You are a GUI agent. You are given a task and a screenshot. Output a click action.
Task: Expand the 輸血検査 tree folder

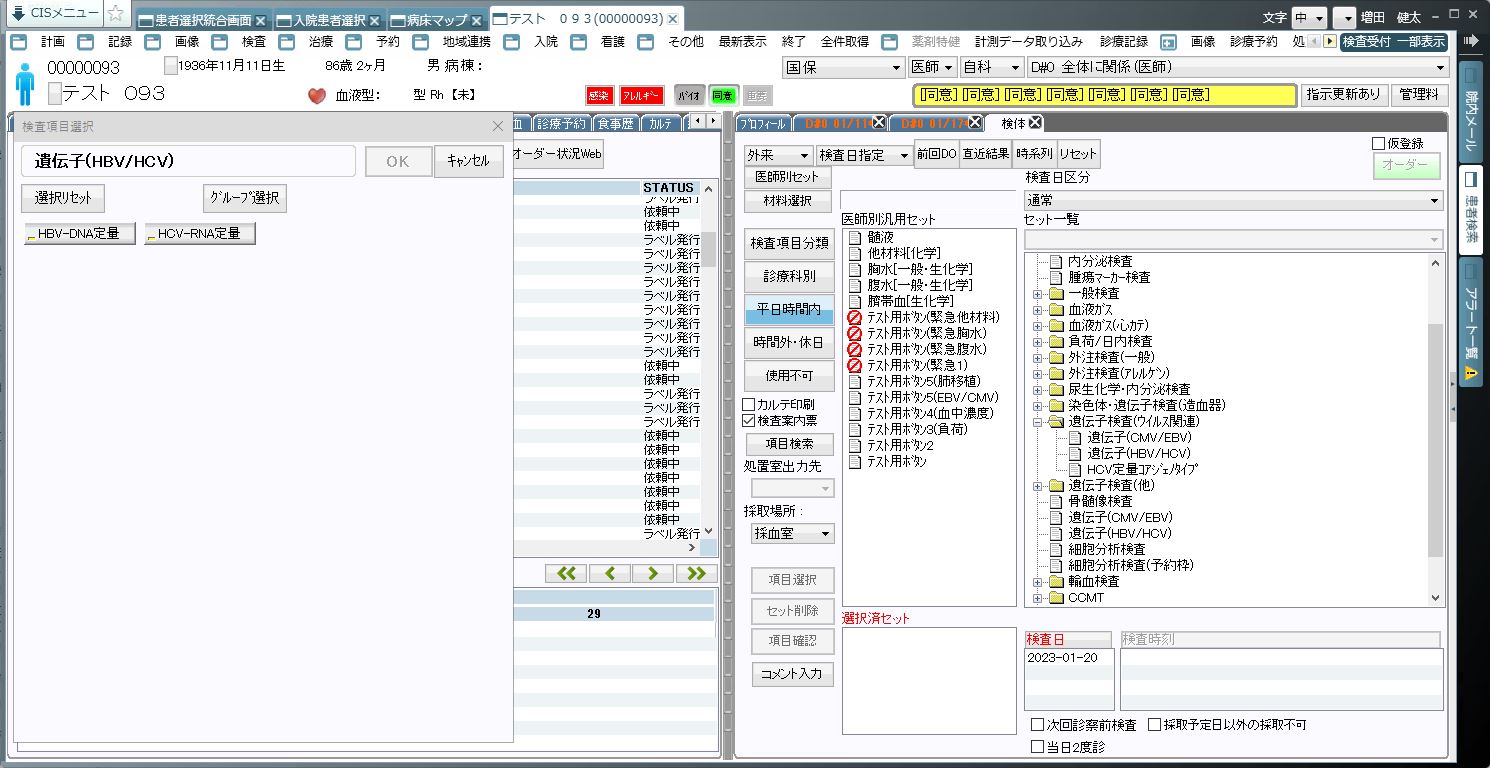[1038, 582]
